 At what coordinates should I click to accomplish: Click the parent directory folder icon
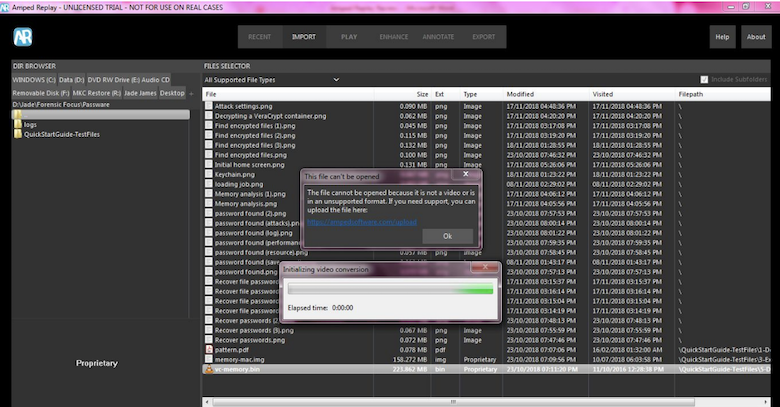pyautogui.click(x=18, y=115)
